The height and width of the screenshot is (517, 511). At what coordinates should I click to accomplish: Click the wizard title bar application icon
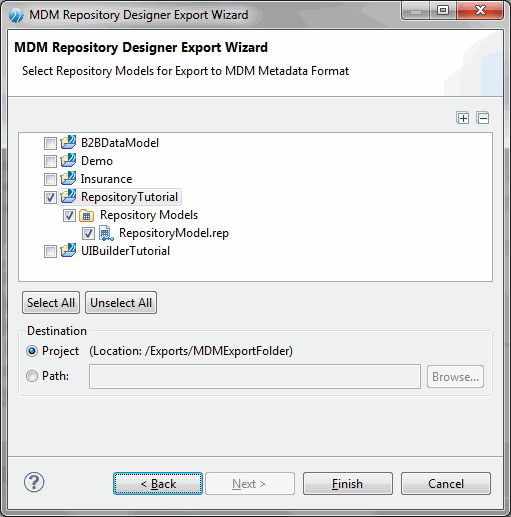16,15
